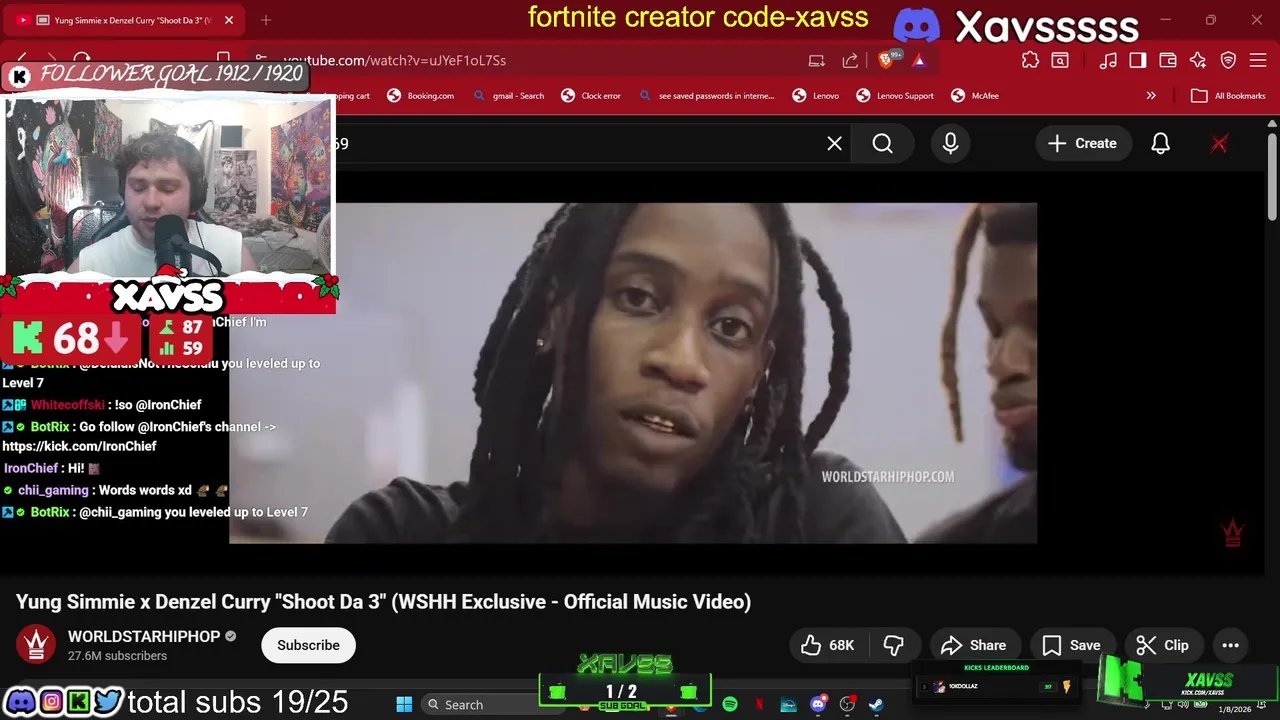1280x720 pixels.
Task: Click the 1/8/2026 taskbar date
Action: click(x=1235, y=709)
